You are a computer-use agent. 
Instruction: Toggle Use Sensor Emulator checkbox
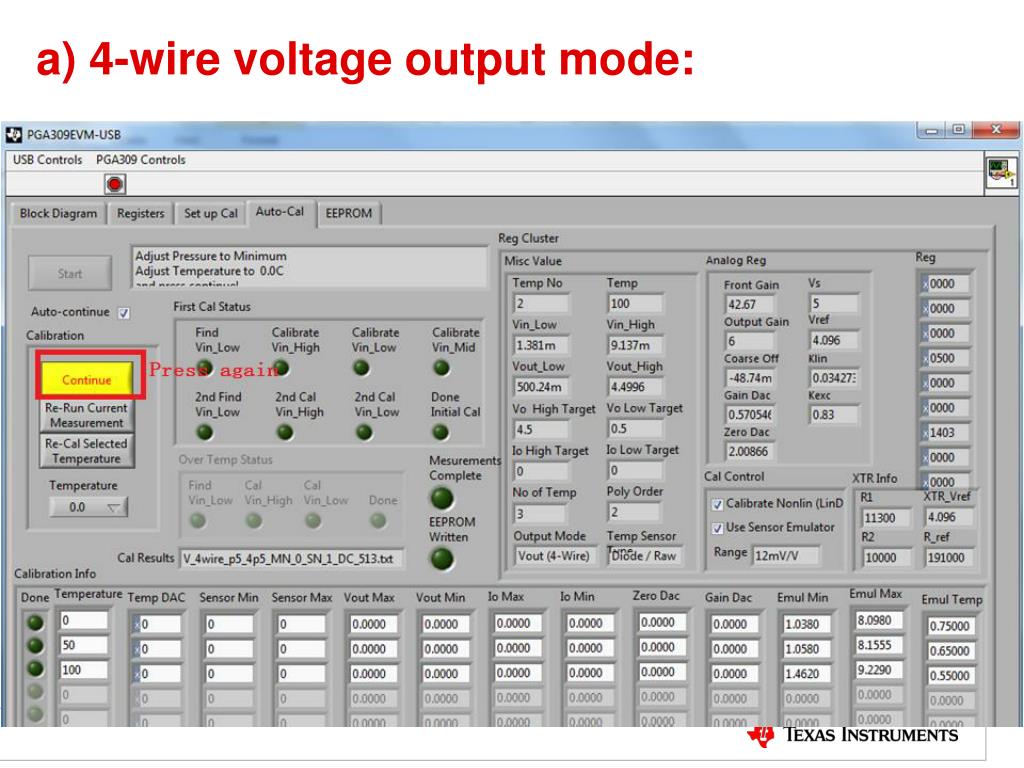pos(717,528)
